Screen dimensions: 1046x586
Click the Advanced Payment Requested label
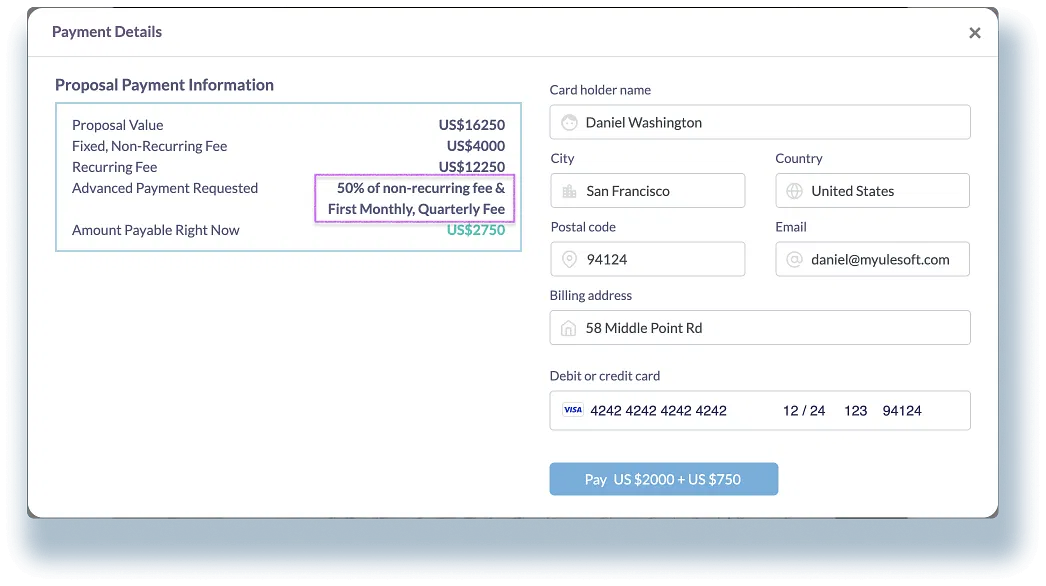click(x=165, y=188)
